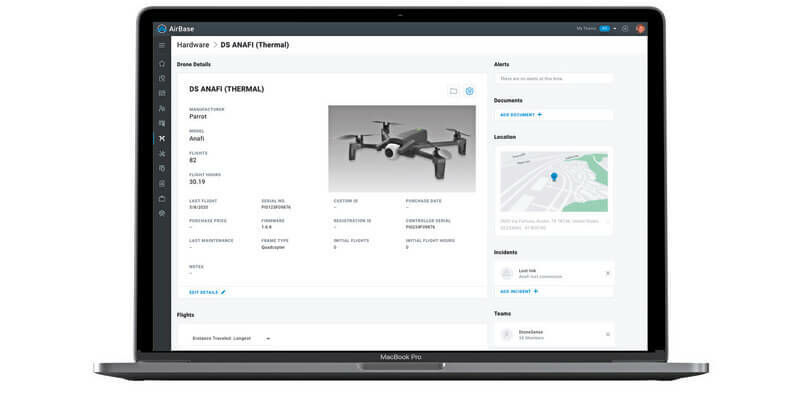Go to Home via sidebar house icon
Screen dimensions: 800x400
[x=162, y=64]
